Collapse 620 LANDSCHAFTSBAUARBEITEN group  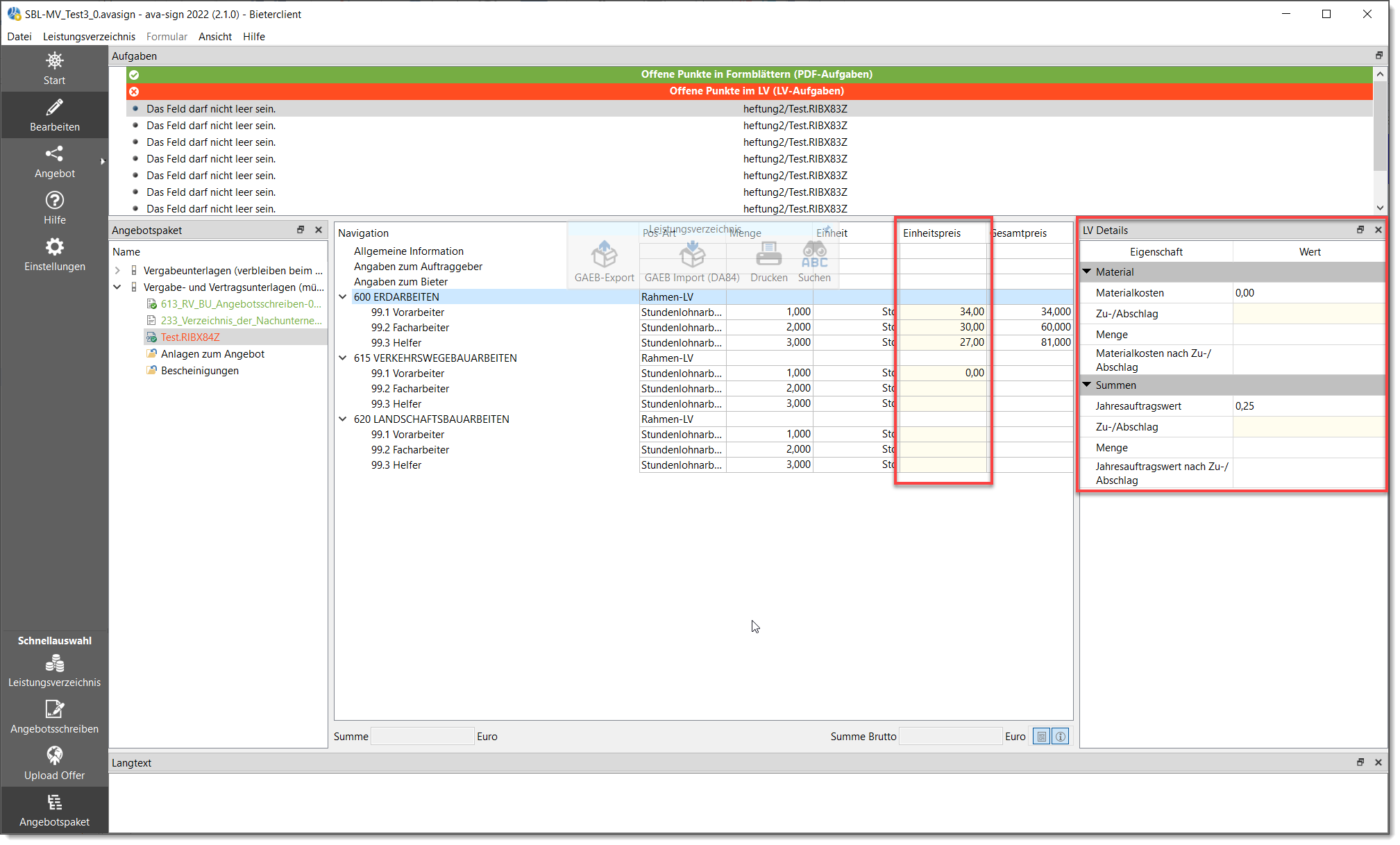pos(343,419)
